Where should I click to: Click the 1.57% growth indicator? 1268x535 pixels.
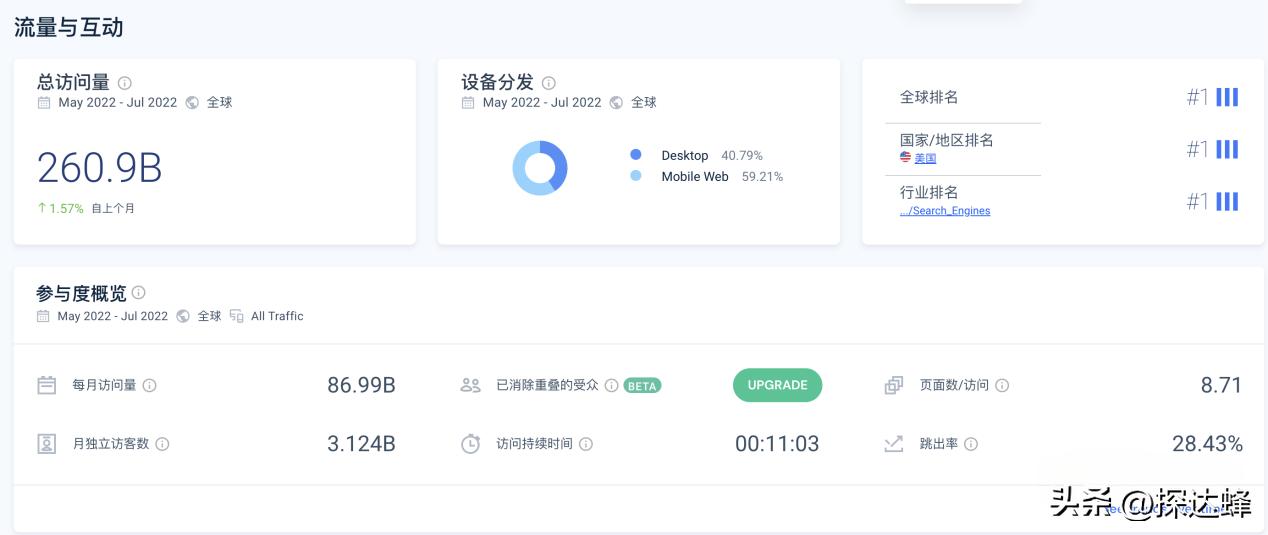tap(60, 209)
